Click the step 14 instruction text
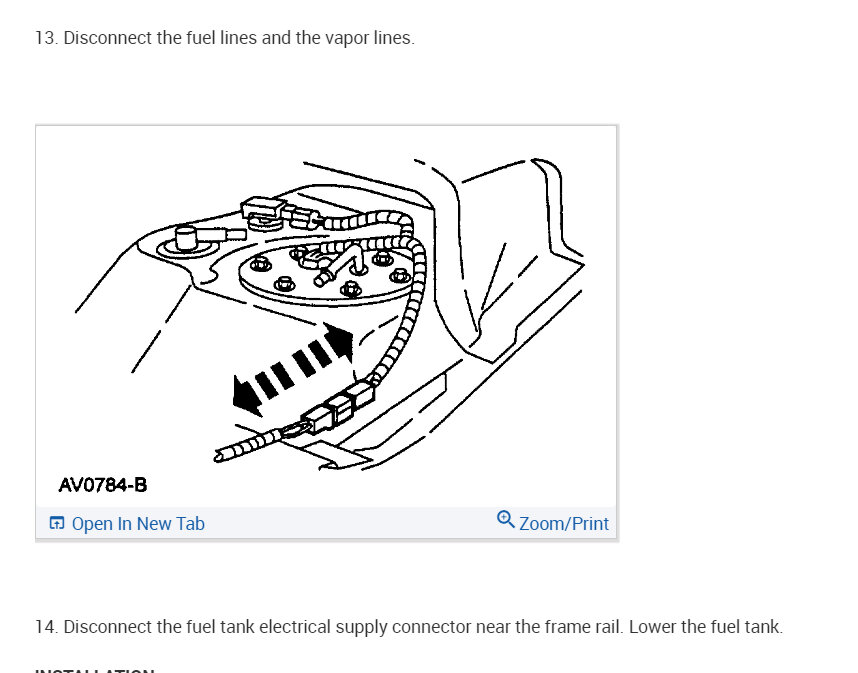858x673 pixels. coord(409,626)
